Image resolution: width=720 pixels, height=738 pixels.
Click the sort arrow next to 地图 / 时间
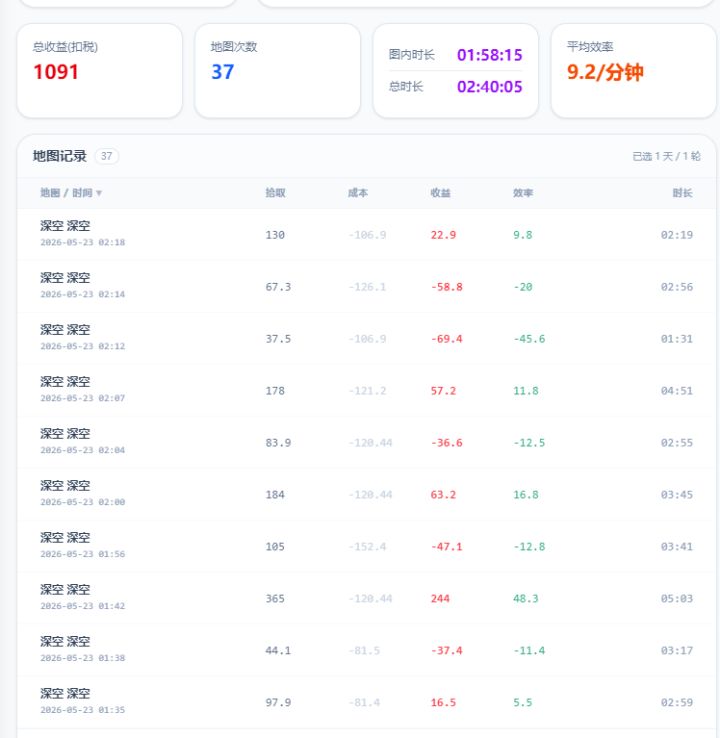pos(99,193)
